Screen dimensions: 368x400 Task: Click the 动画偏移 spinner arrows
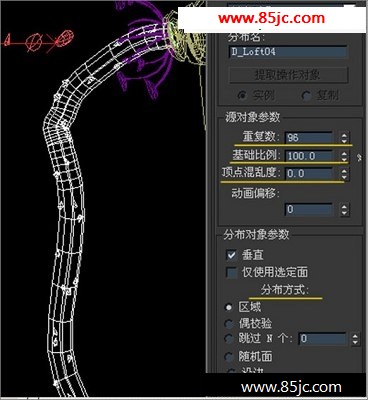tap(344, 209)
